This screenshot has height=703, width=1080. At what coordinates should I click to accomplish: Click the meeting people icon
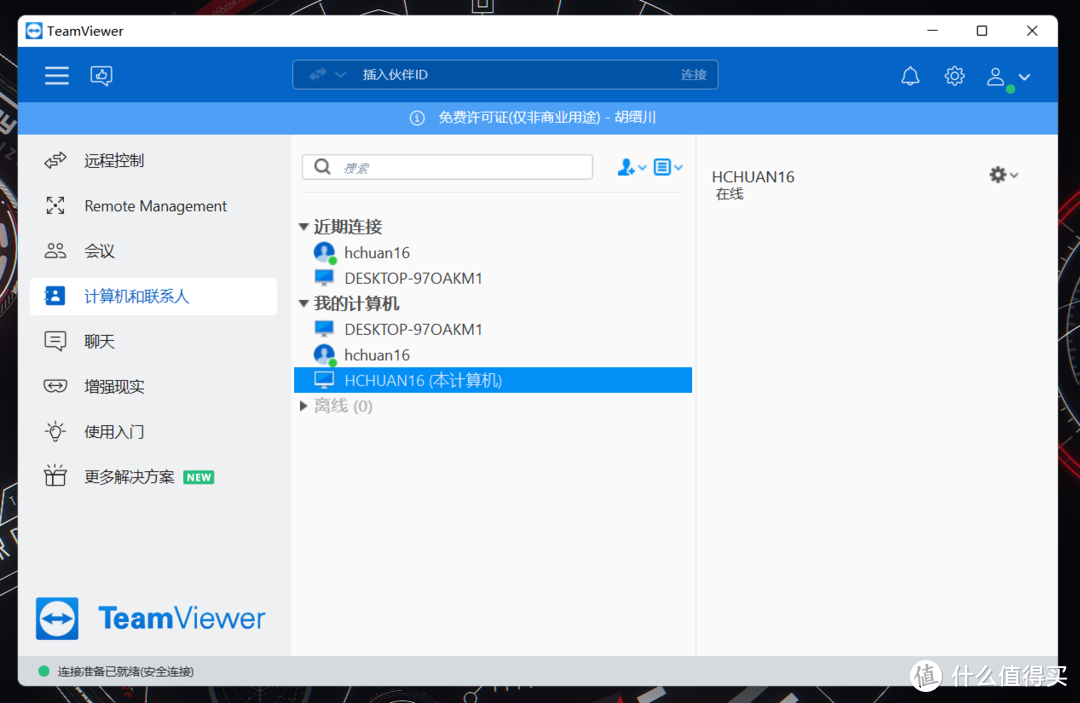(55, 251)
